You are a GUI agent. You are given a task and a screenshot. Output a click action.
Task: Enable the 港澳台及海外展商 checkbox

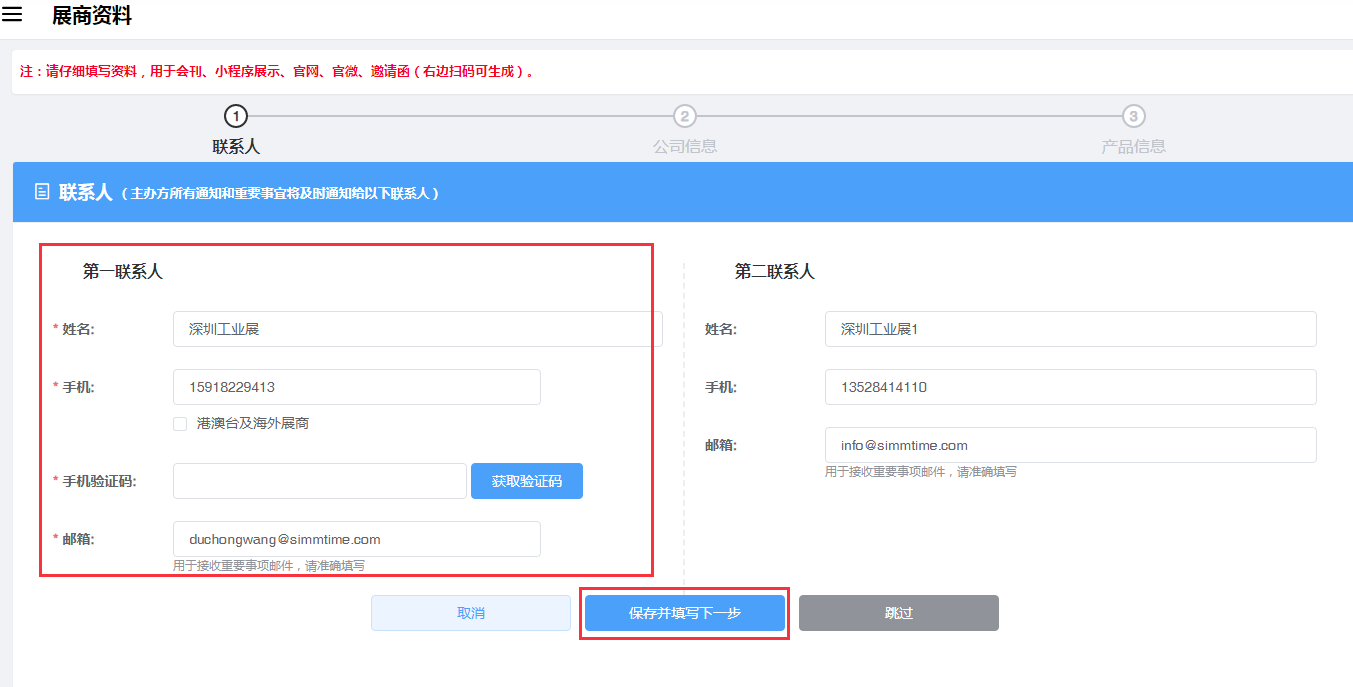180,424
